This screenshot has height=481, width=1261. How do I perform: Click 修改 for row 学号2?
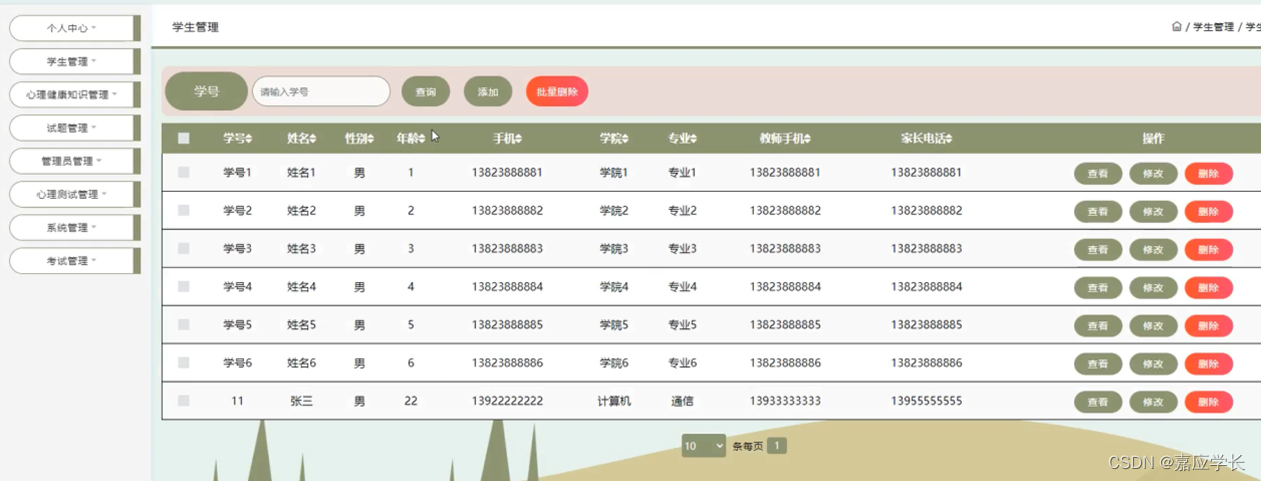[1153, 212]
